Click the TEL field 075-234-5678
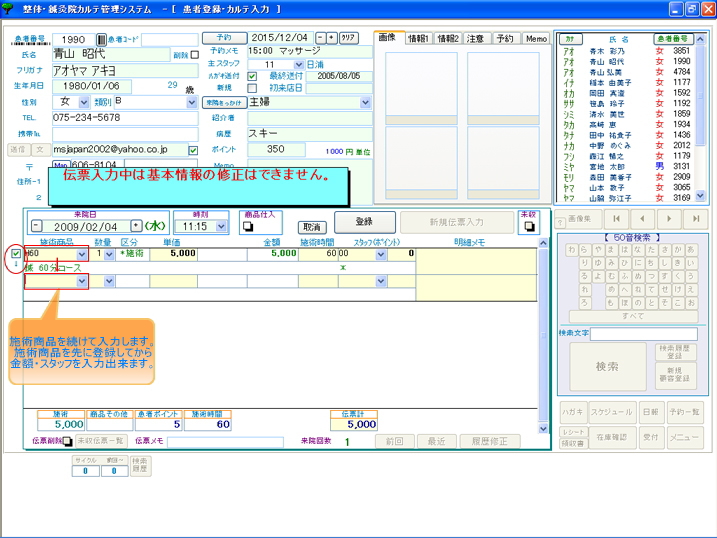Screen dimensions: 717x538 [x=125, y=118]
